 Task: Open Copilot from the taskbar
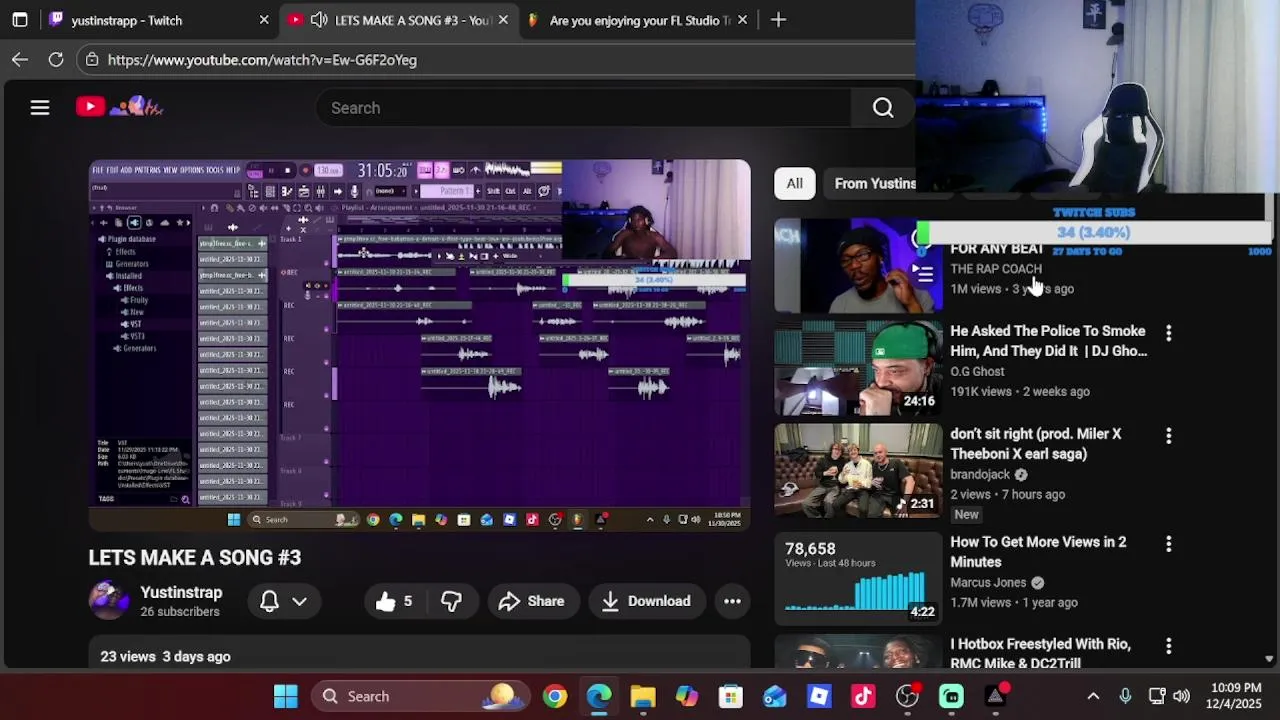point(687,696)
